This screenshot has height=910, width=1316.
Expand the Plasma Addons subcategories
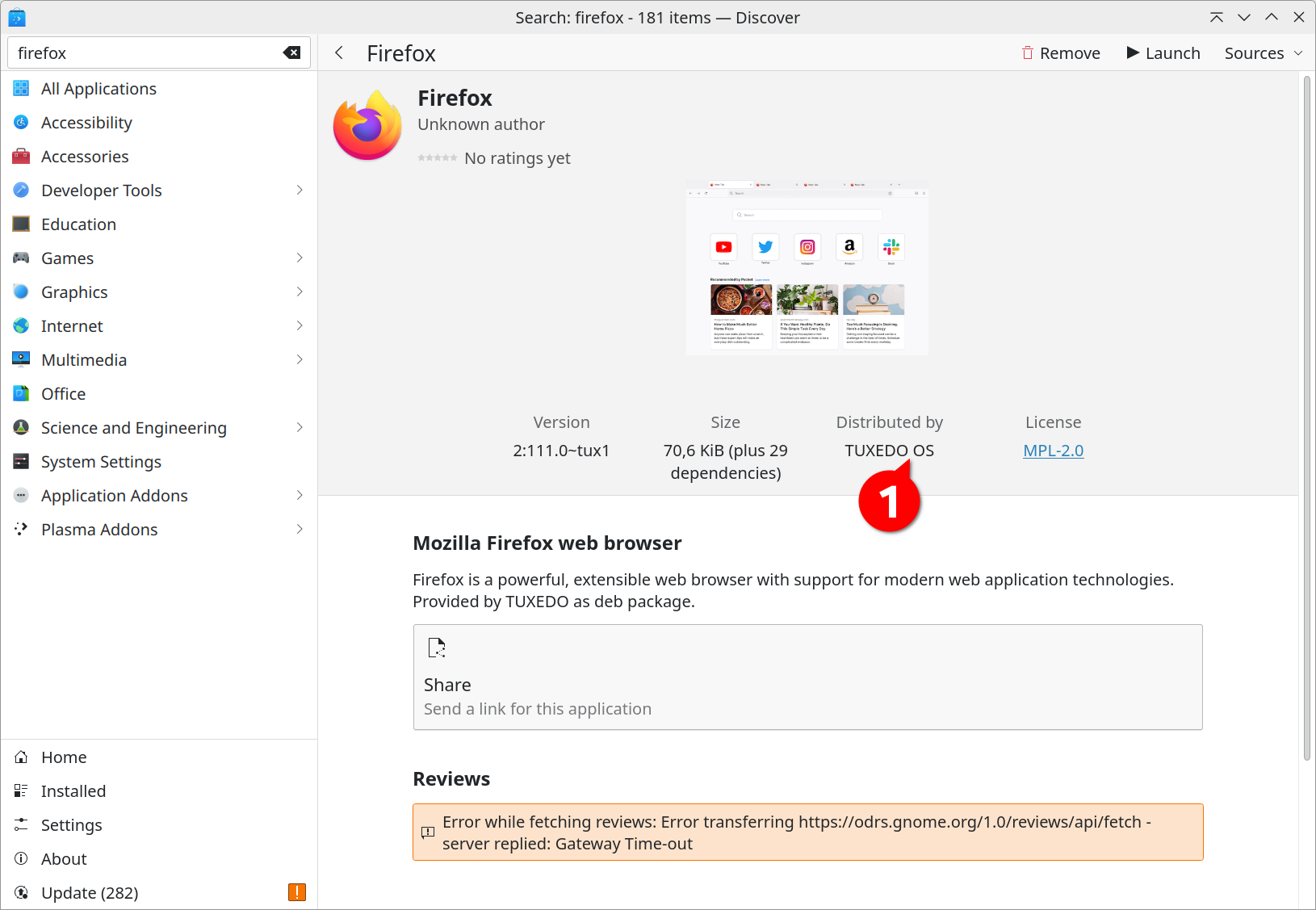coord(300,530)
